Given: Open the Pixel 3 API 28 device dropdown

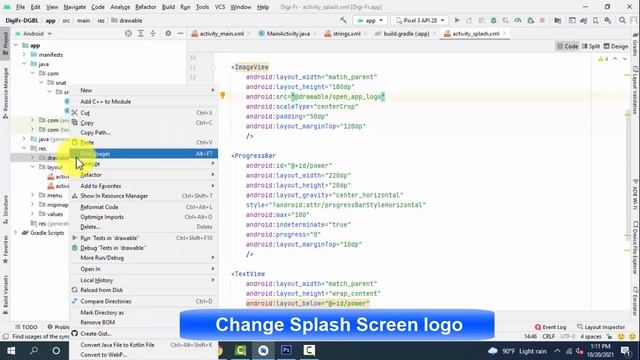Looking at the screenshot, I should 420,20.
